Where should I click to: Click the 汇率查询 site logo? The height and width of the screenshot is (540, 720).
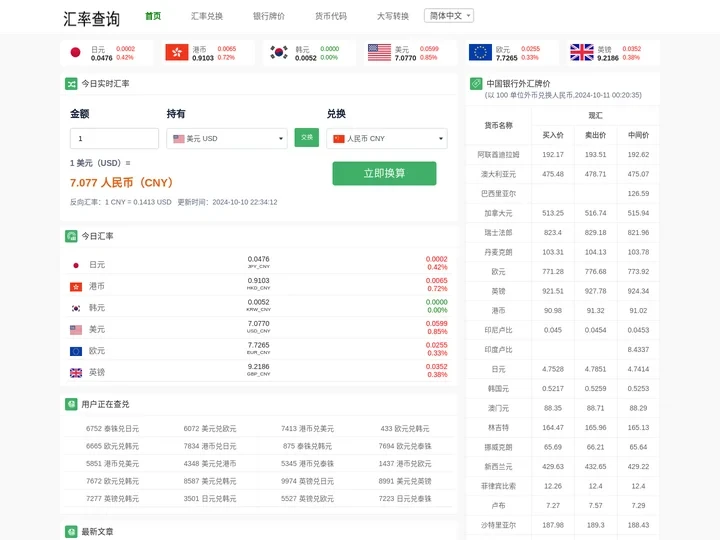click(x=91, y=18)
